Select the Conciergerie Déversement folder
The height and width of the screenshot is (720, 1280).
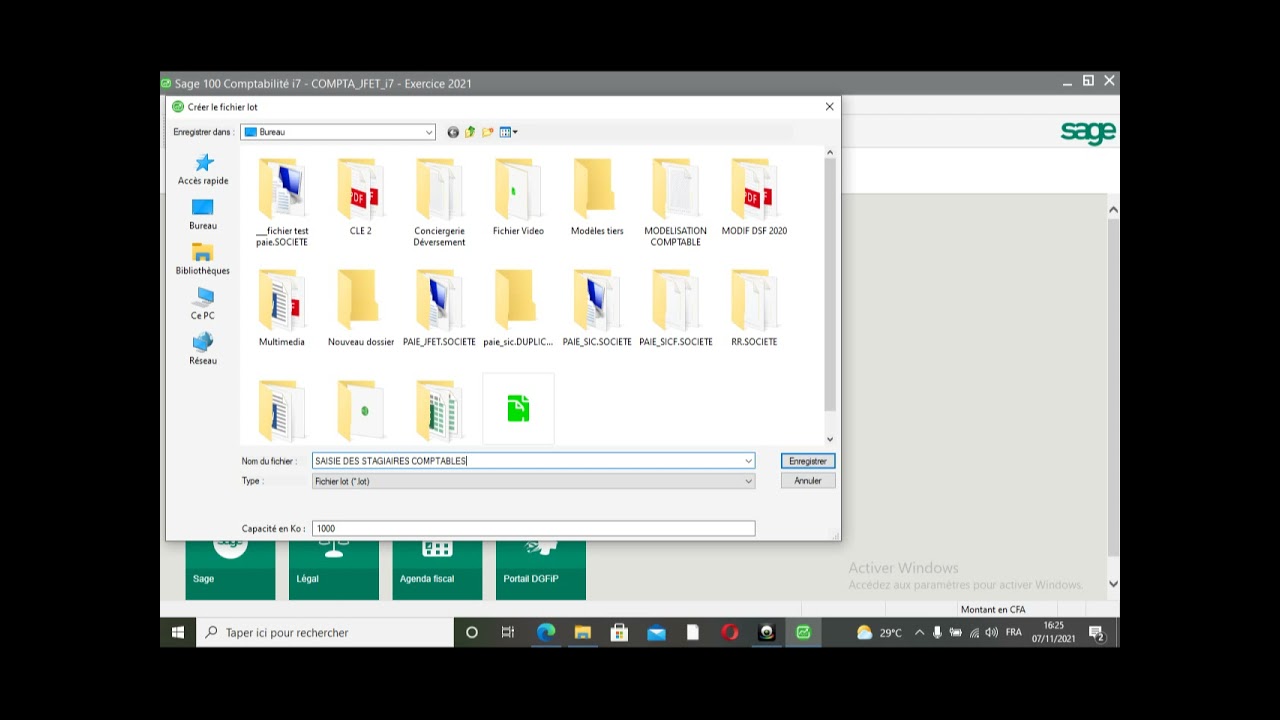[439, 203]
